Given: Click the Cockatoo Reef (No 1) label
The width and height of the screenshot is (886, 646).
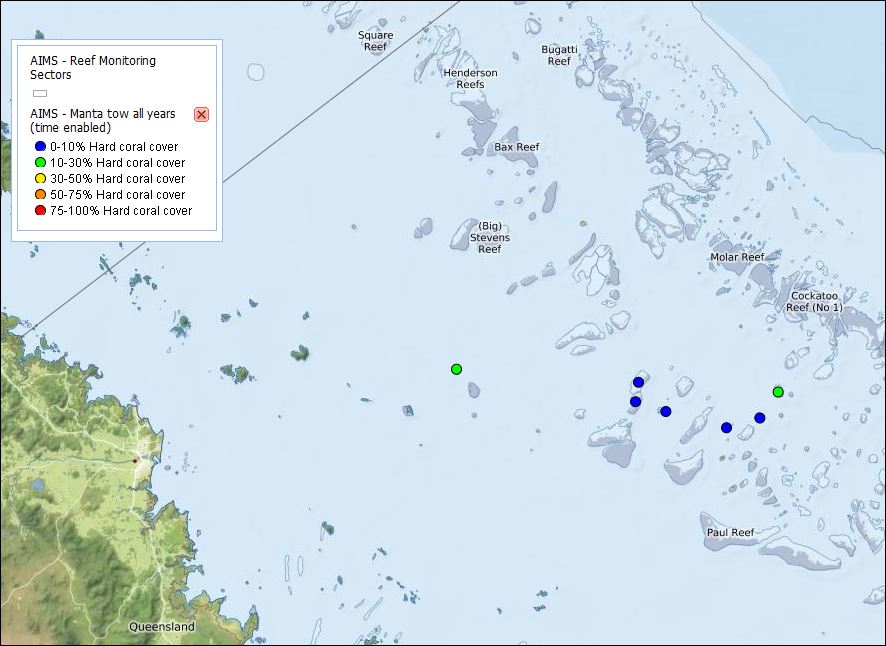Looking at the screenshot, I should tap(814, 301).
